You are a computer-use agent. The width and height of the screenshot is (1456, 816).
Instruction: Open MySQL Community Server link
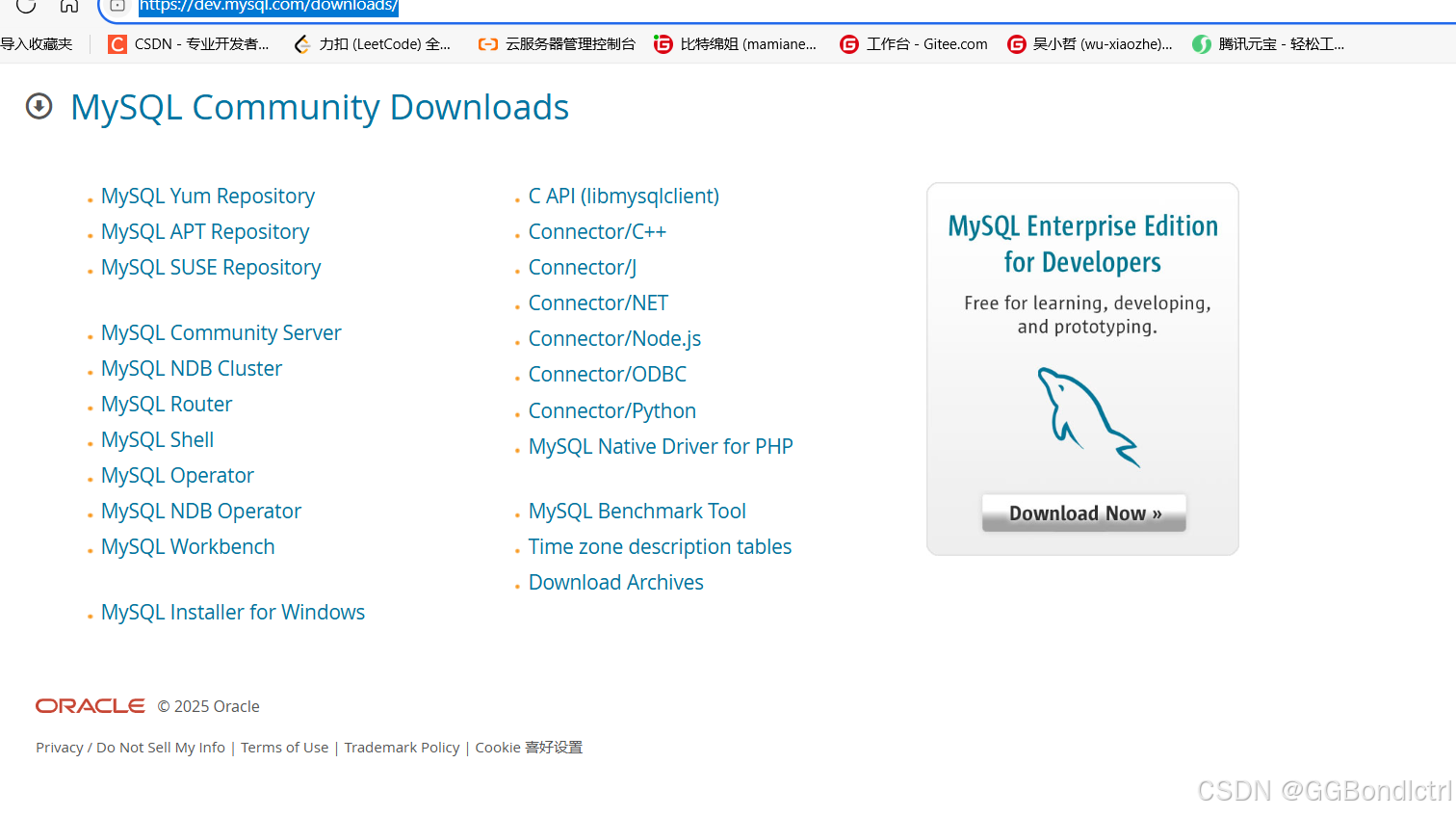click(x=221, y=332)
